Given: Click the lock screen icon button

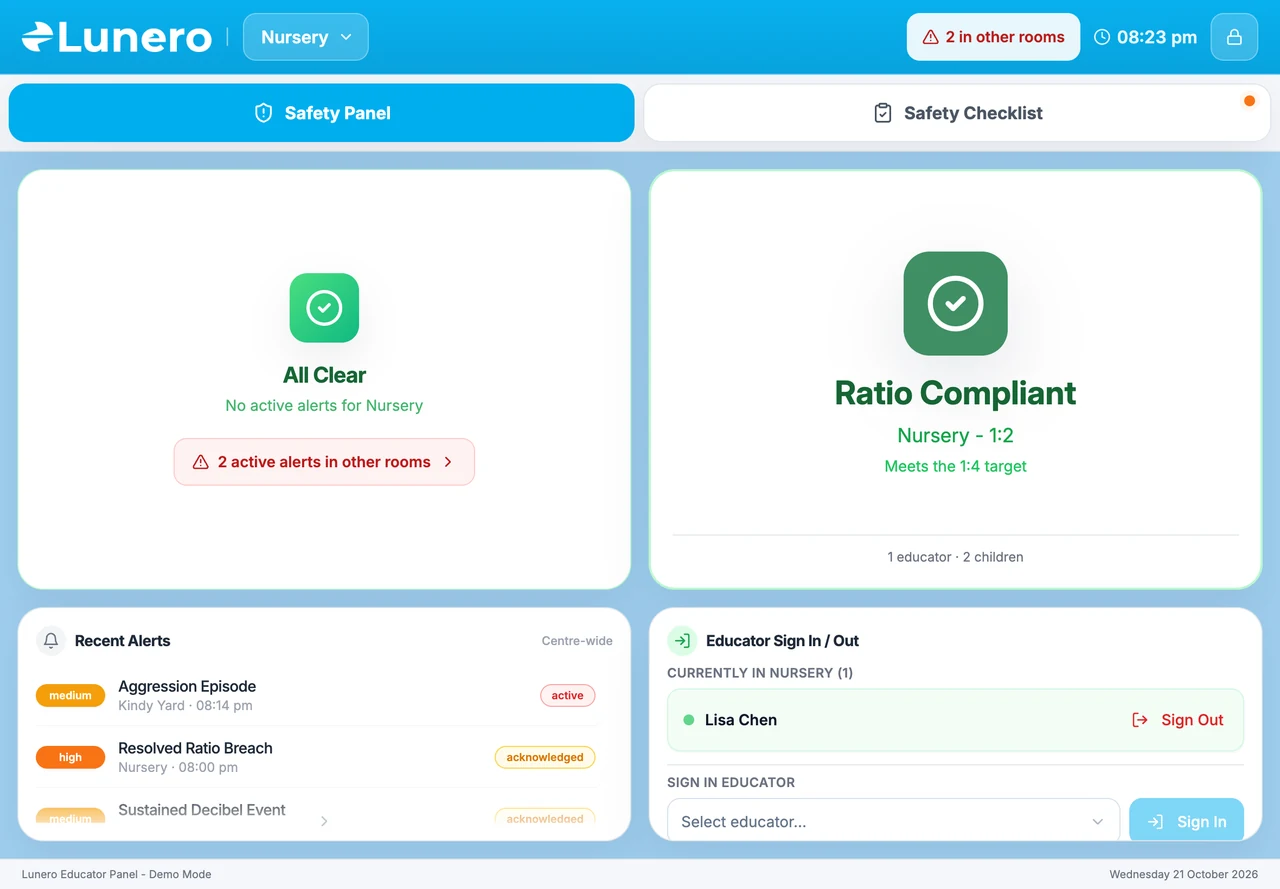Looking at the screenshot, I should [1234, 37].
